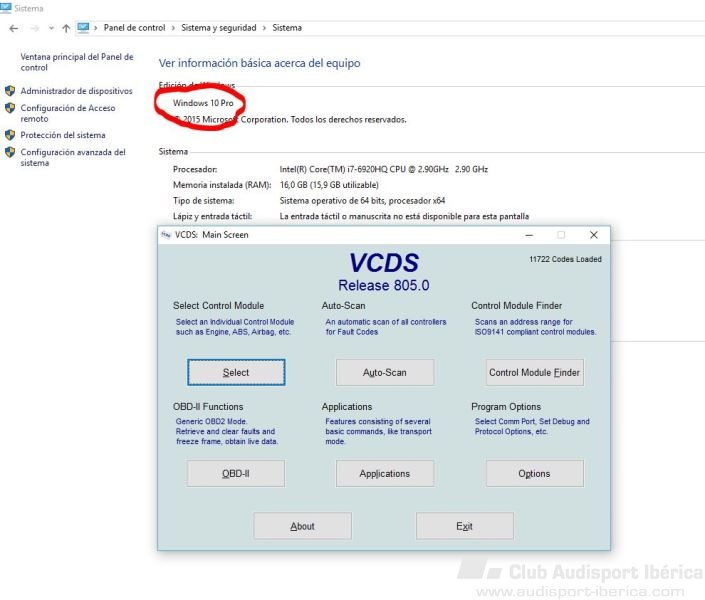Click the back arrow in Sistema window

(x=14, y=28)
